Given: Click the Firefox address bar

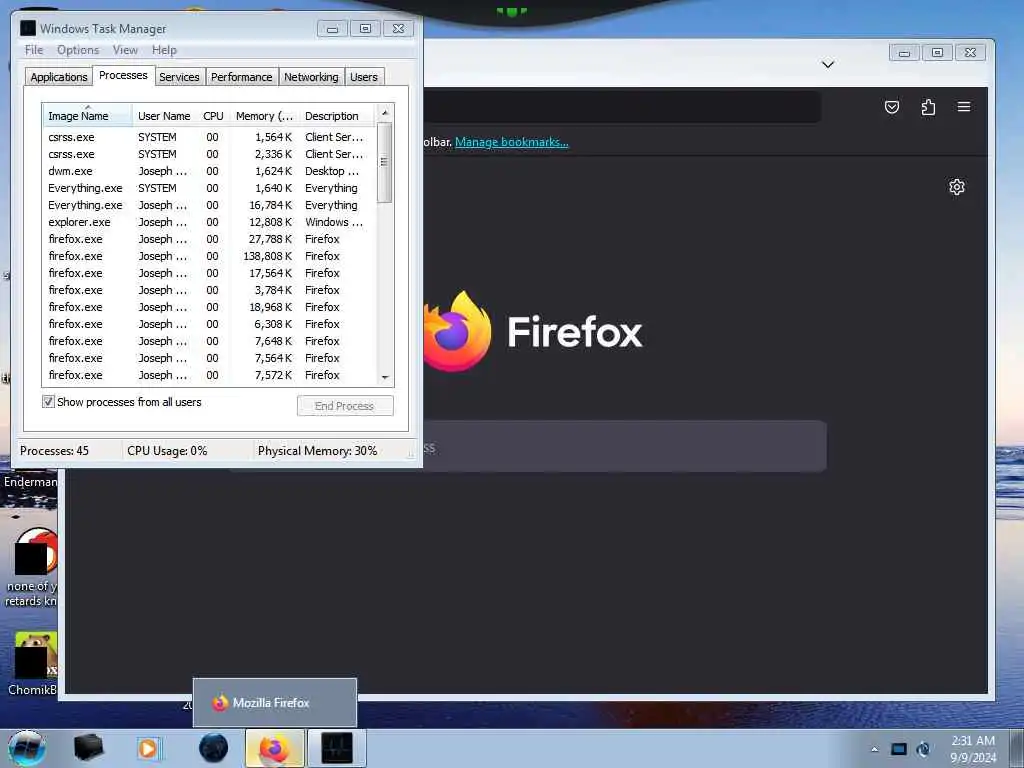Looking at the screenshot, I should (622, 107).
